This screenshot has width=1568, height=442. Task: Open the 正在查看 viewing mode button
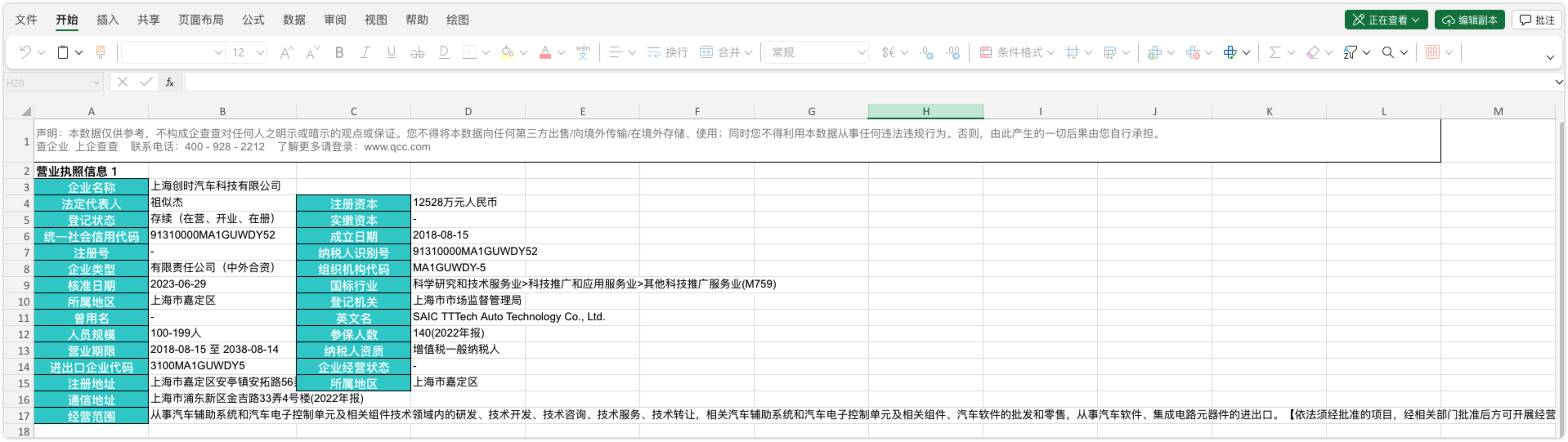click(x=1387, y=20)
